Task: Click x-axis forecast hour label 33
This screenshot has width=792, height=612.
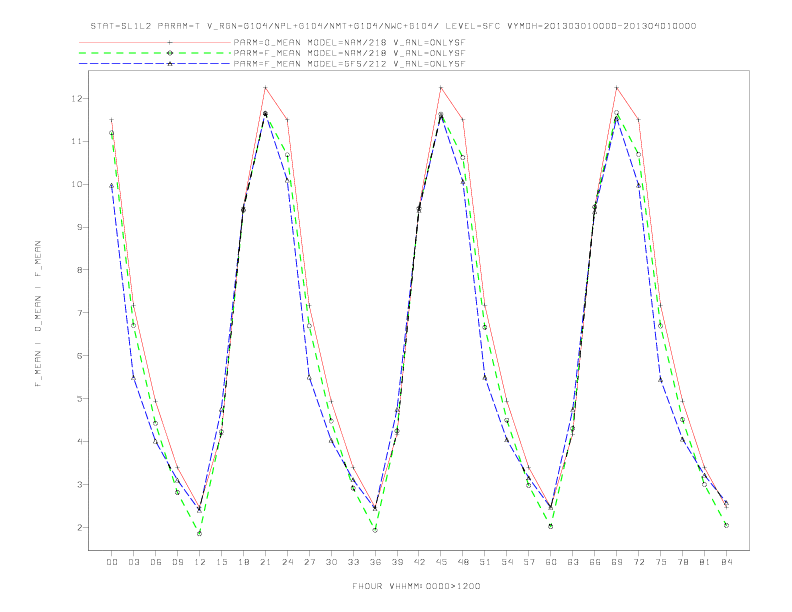Action: coord(353,562)
